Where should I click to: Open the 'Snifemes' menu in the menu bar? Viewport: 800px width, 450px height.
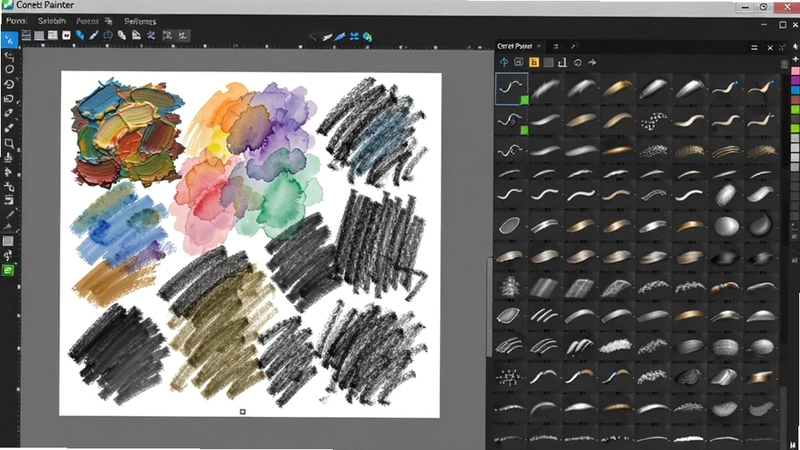(x=140, y=21)
